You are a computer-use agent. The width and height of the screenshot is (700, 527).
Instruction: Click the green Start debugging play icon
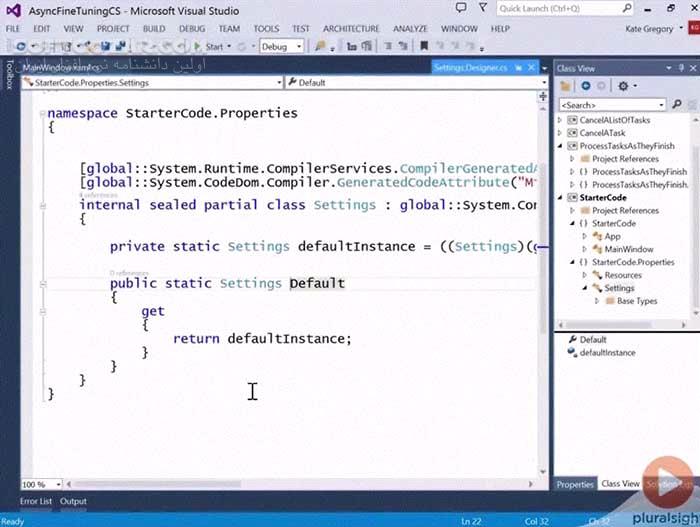(197, 46)
